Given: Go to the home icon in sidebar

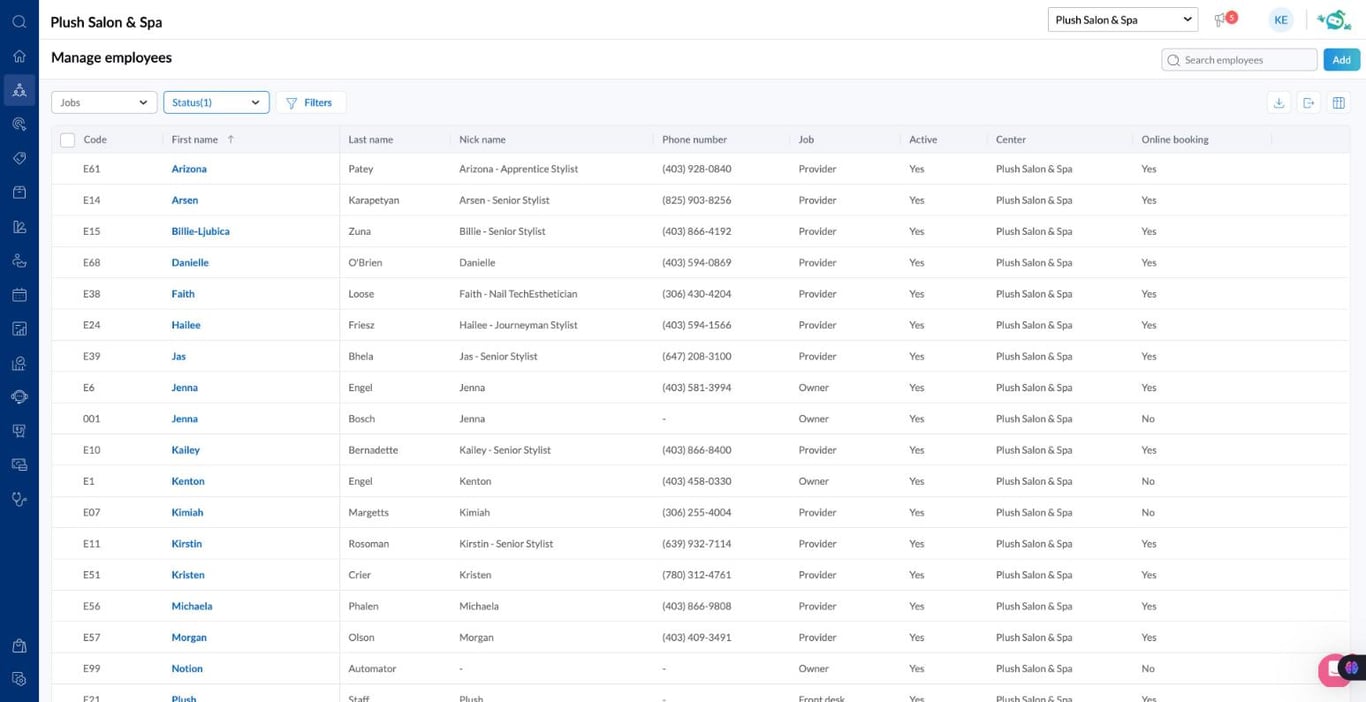Looking at the screenshot, I should [19, 56].
